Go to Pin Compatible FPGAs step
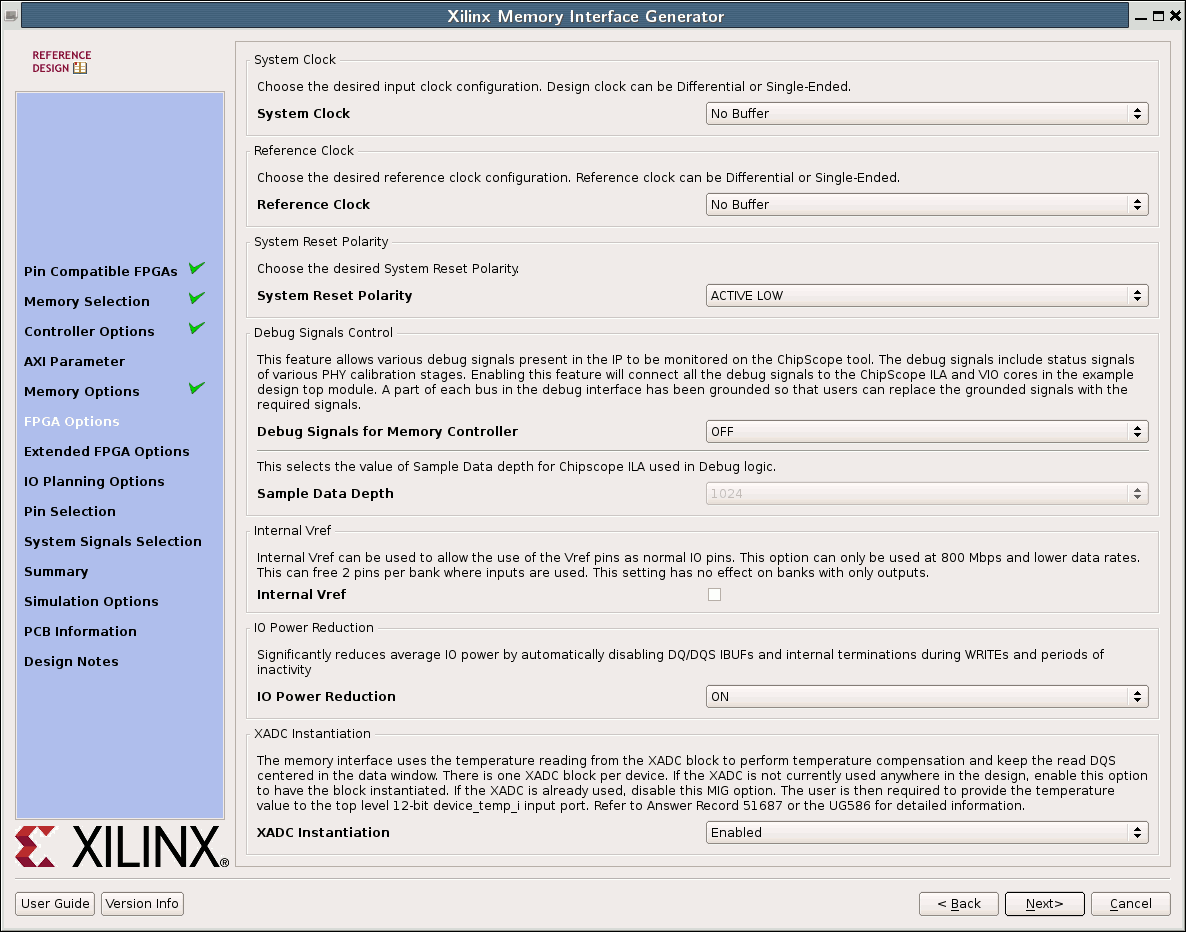1186x932 pixels. pyautogui.click(x=101, y=272)
